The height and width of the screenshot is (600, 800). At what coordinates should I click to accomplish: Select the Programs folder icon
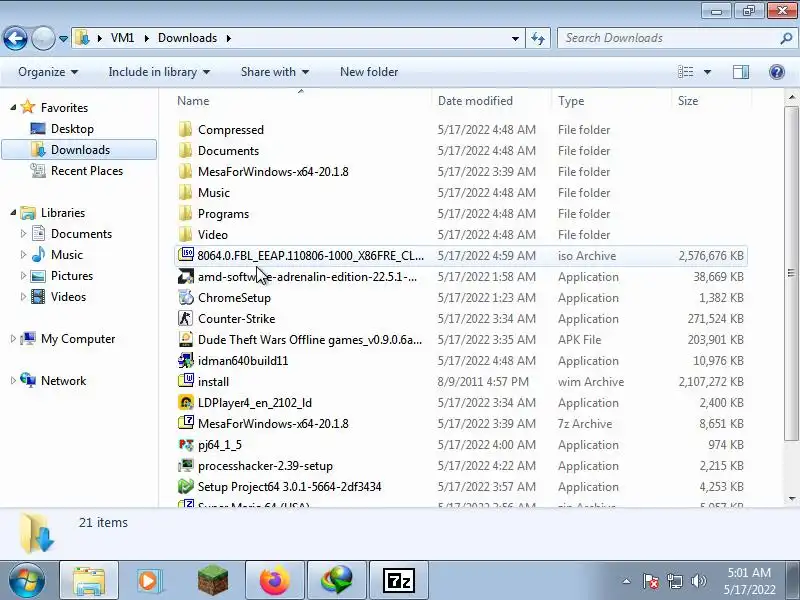click(x=186, y=213)
